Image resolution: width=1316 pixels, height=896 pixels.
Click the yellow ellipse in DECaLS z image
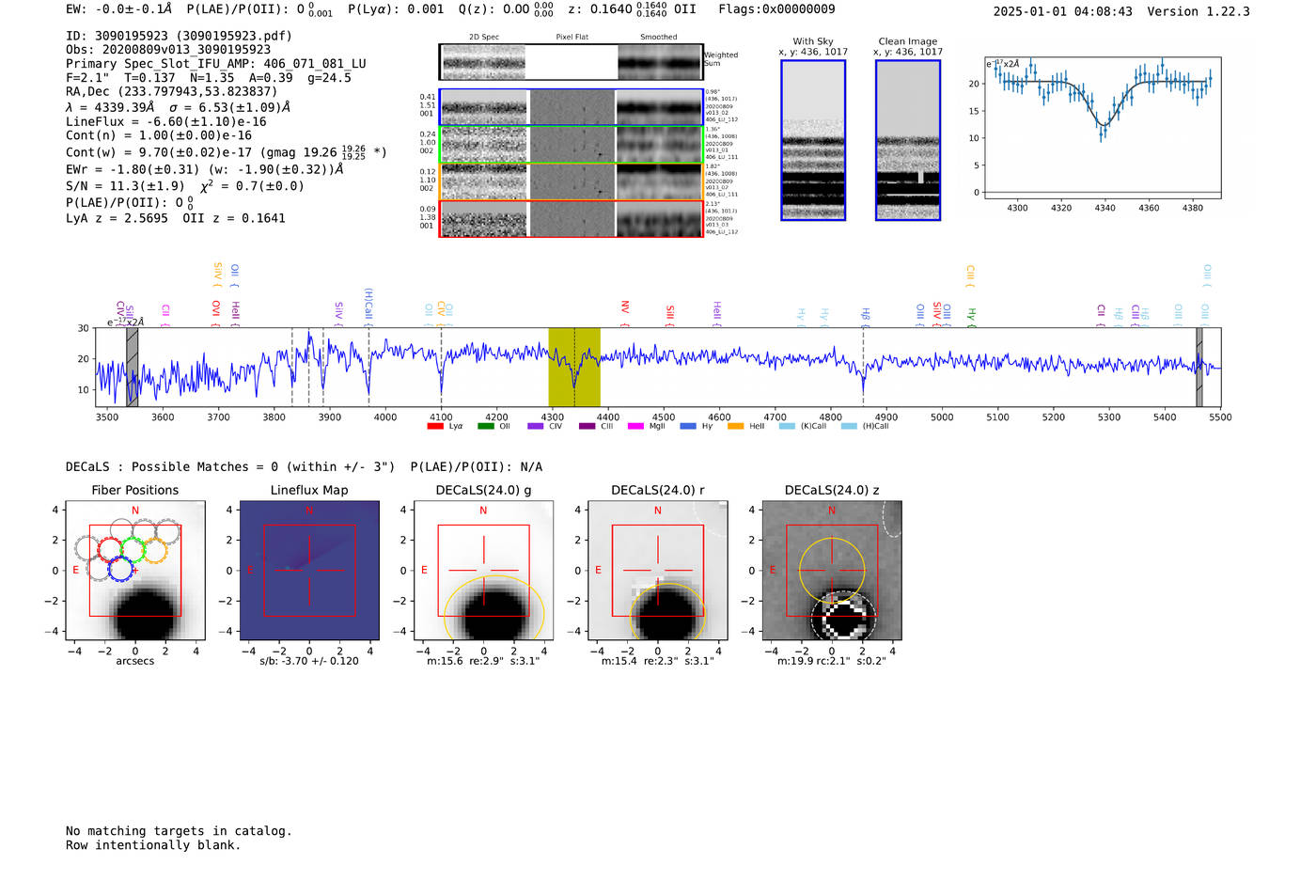click(x=832, y=570)
